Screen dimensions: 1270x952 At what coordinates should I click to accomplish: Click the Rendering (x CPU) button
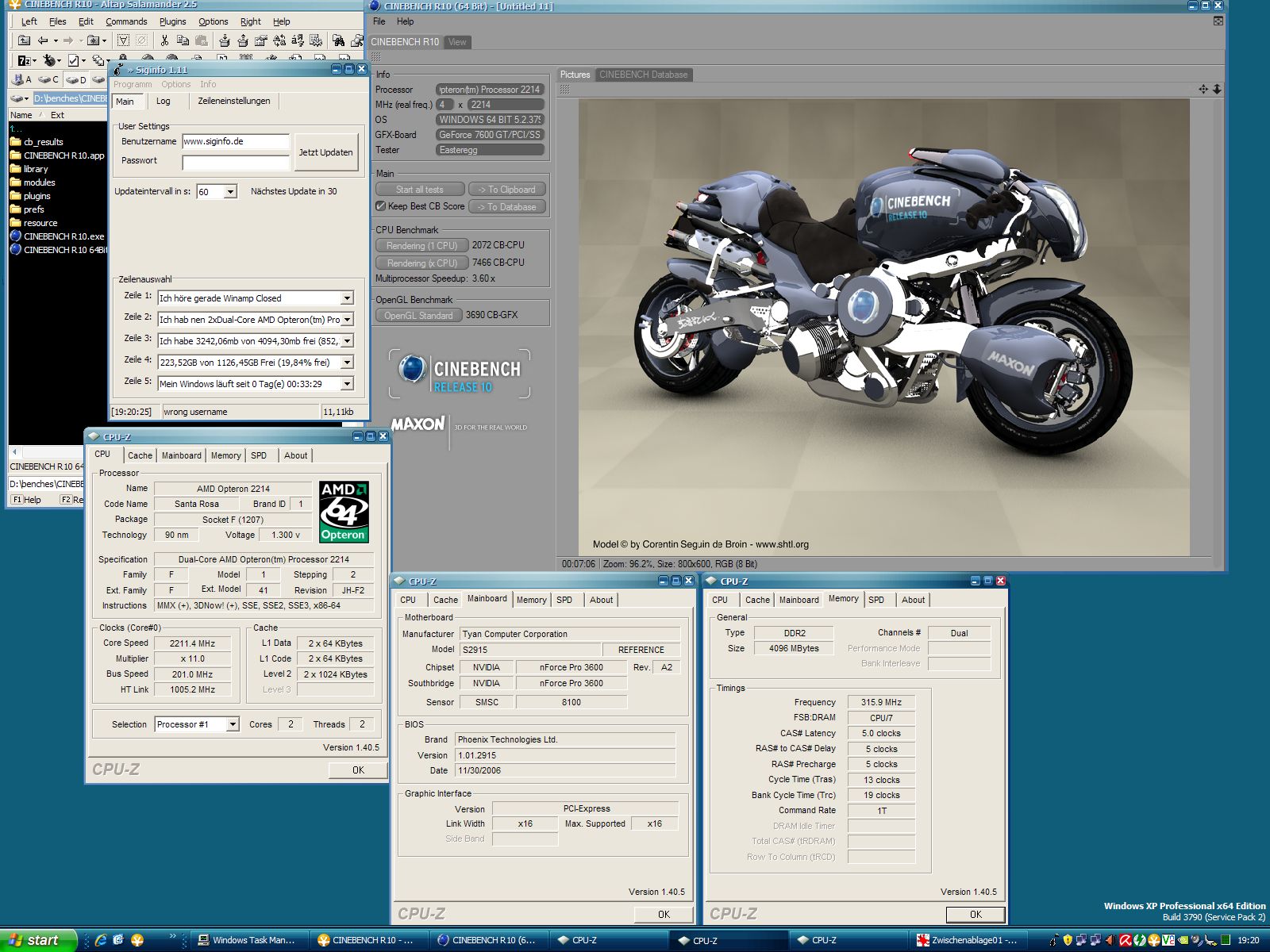coord(421,263)
